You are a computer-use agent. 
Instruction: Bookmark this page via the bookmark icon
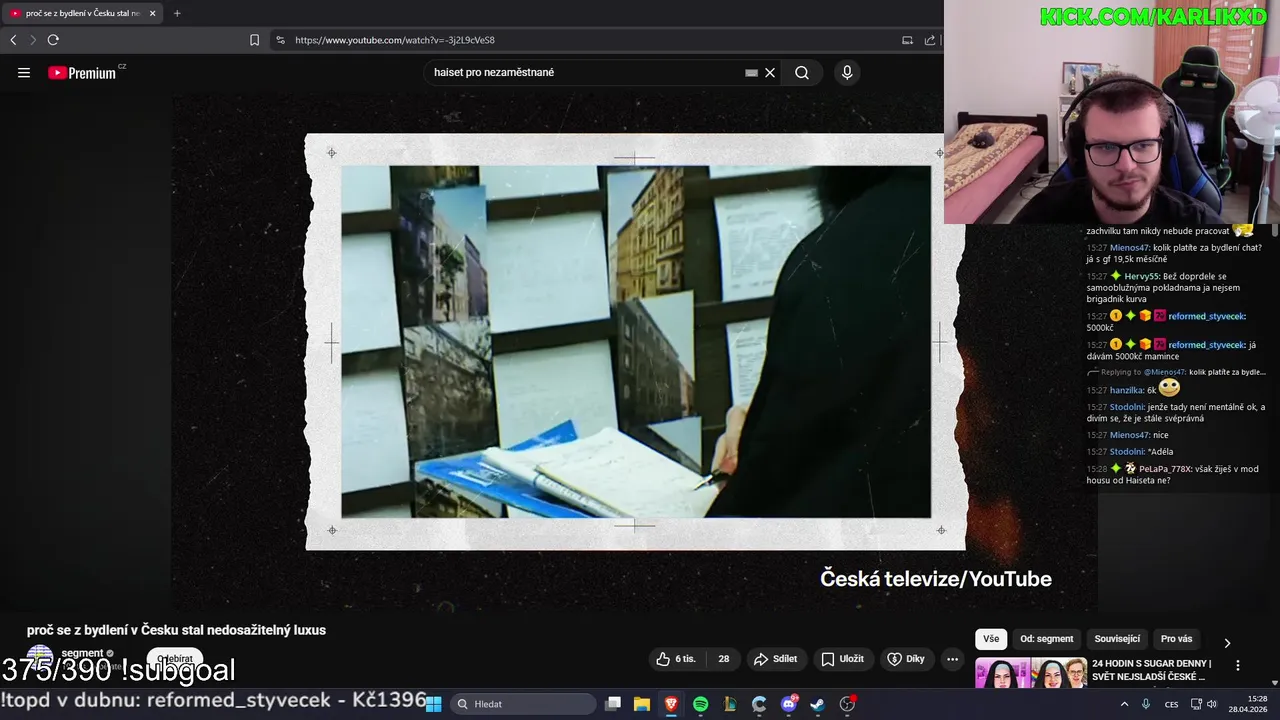(x=254, y=40)
